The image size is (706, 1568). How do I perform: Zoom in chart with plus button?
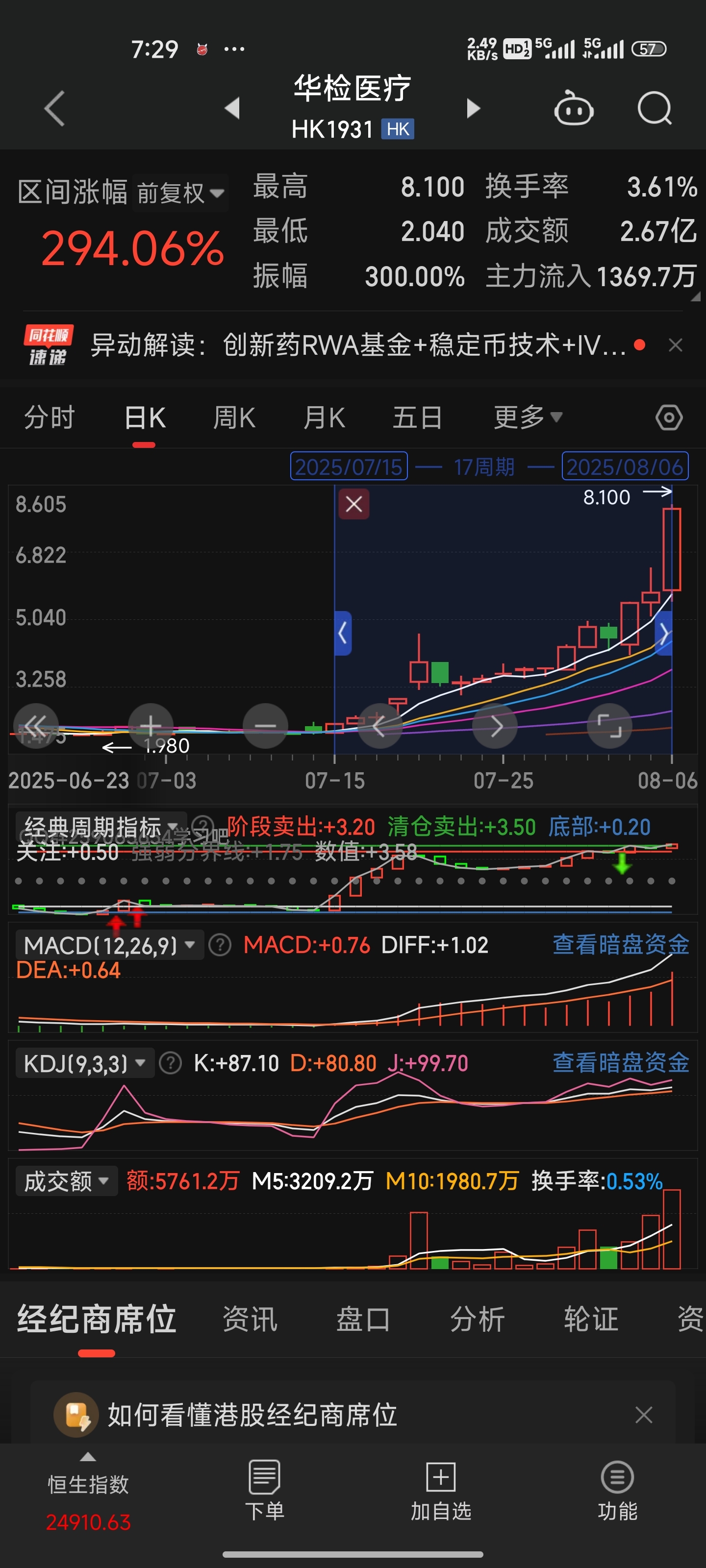(x=151, y=726)
